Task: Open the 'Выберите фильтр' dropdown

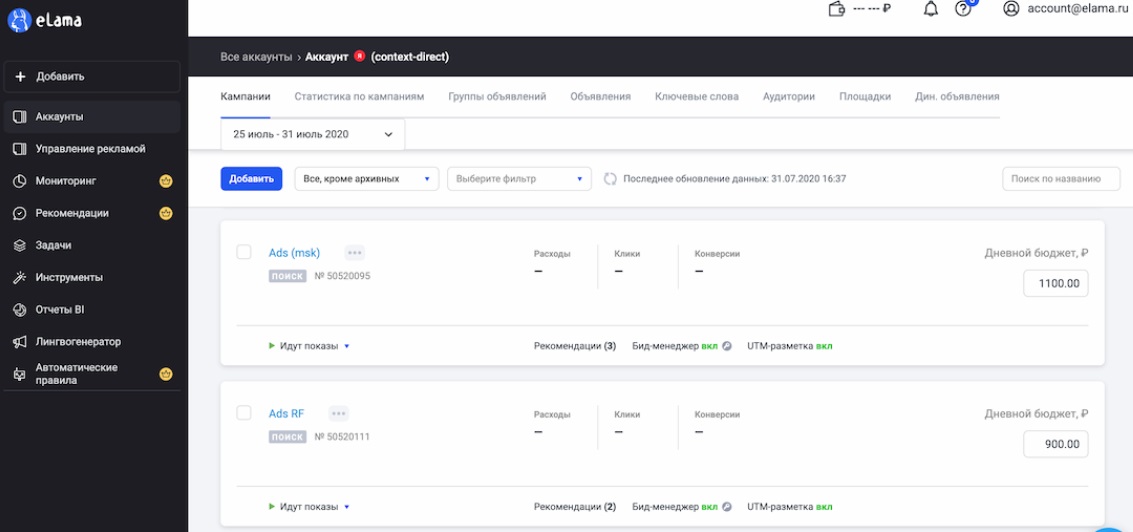Action: [x=519, y=179]
